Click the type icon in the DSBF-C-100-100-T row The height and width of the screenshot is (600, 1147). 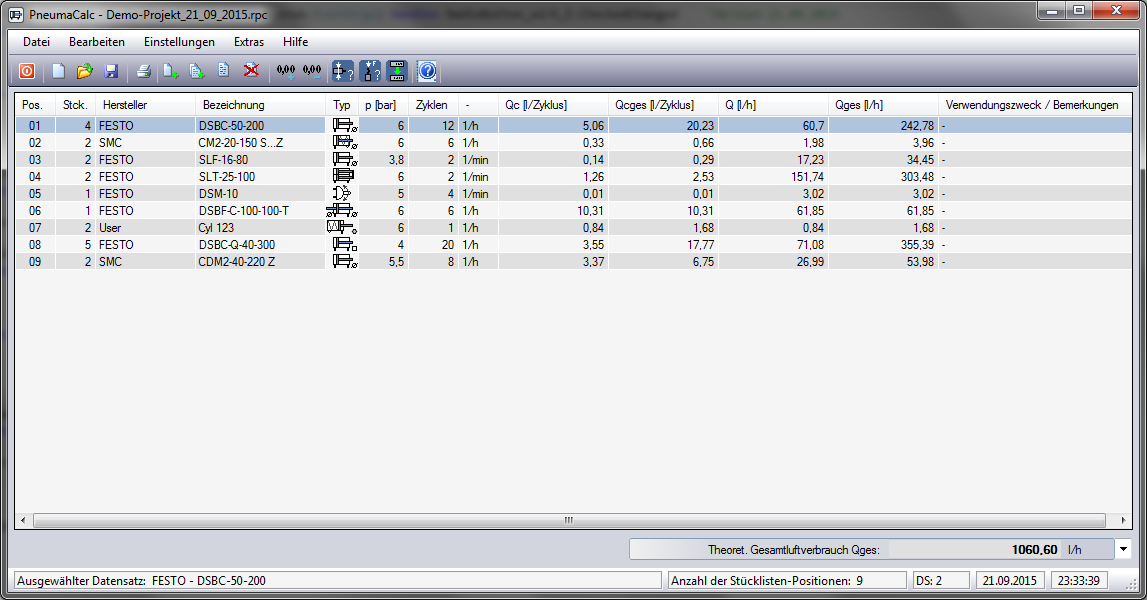[342, 210]
